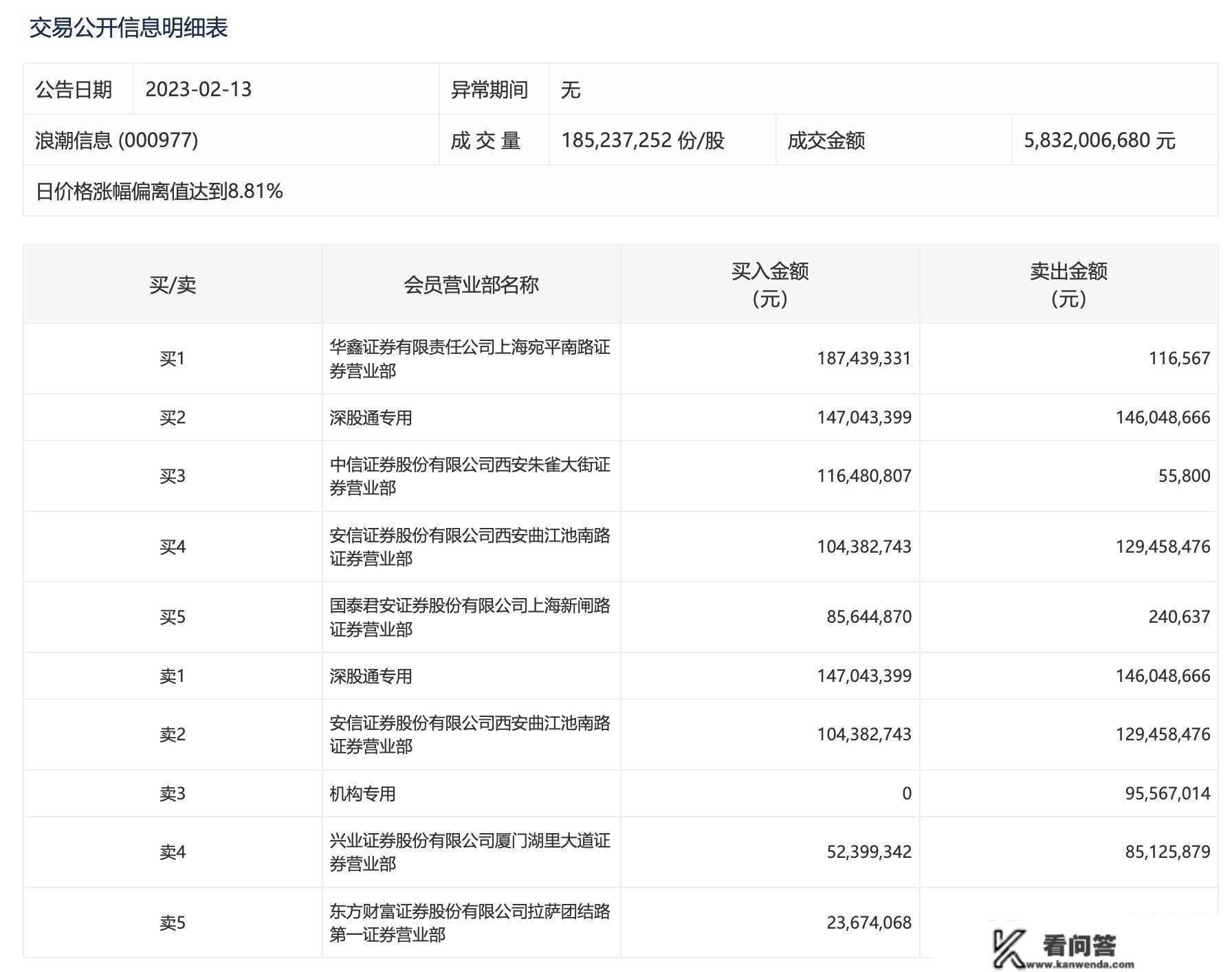The image size is (1232, 972).
Task: Select the 买5 row label
Action: [x=173, y=617]
